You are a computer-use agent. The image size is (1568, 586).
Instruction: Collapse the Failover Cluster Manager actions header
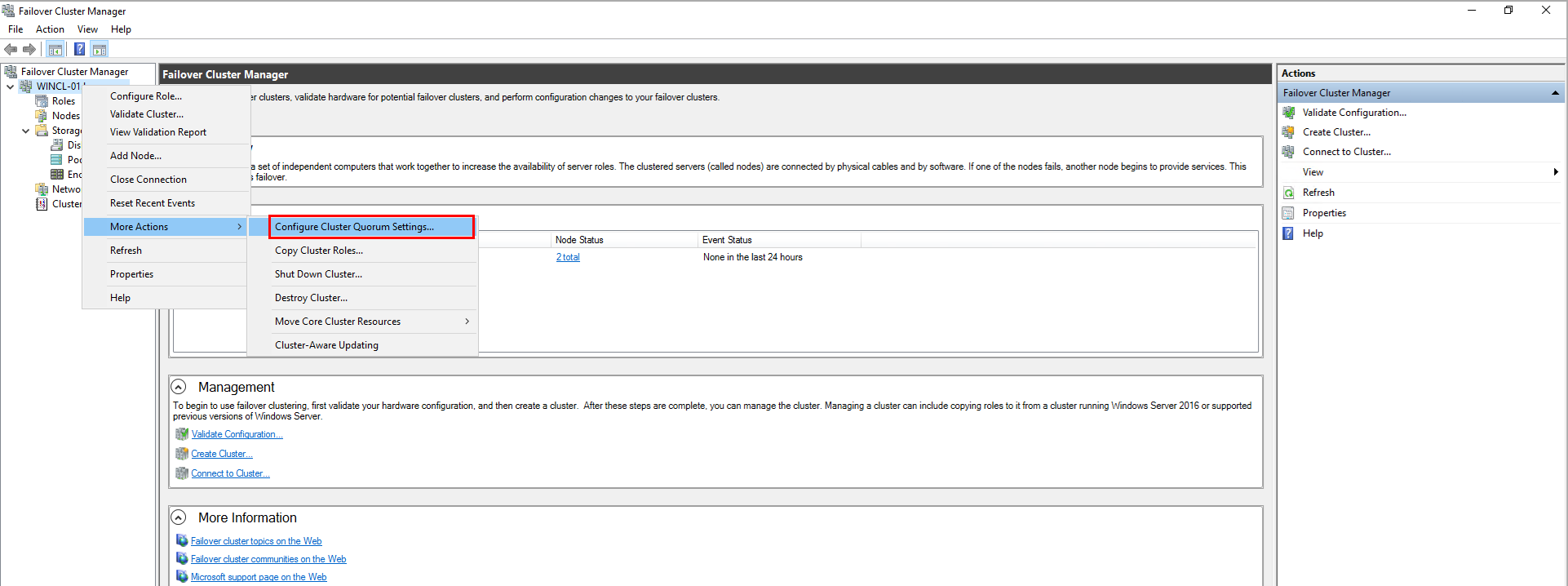coord(1555,93)
